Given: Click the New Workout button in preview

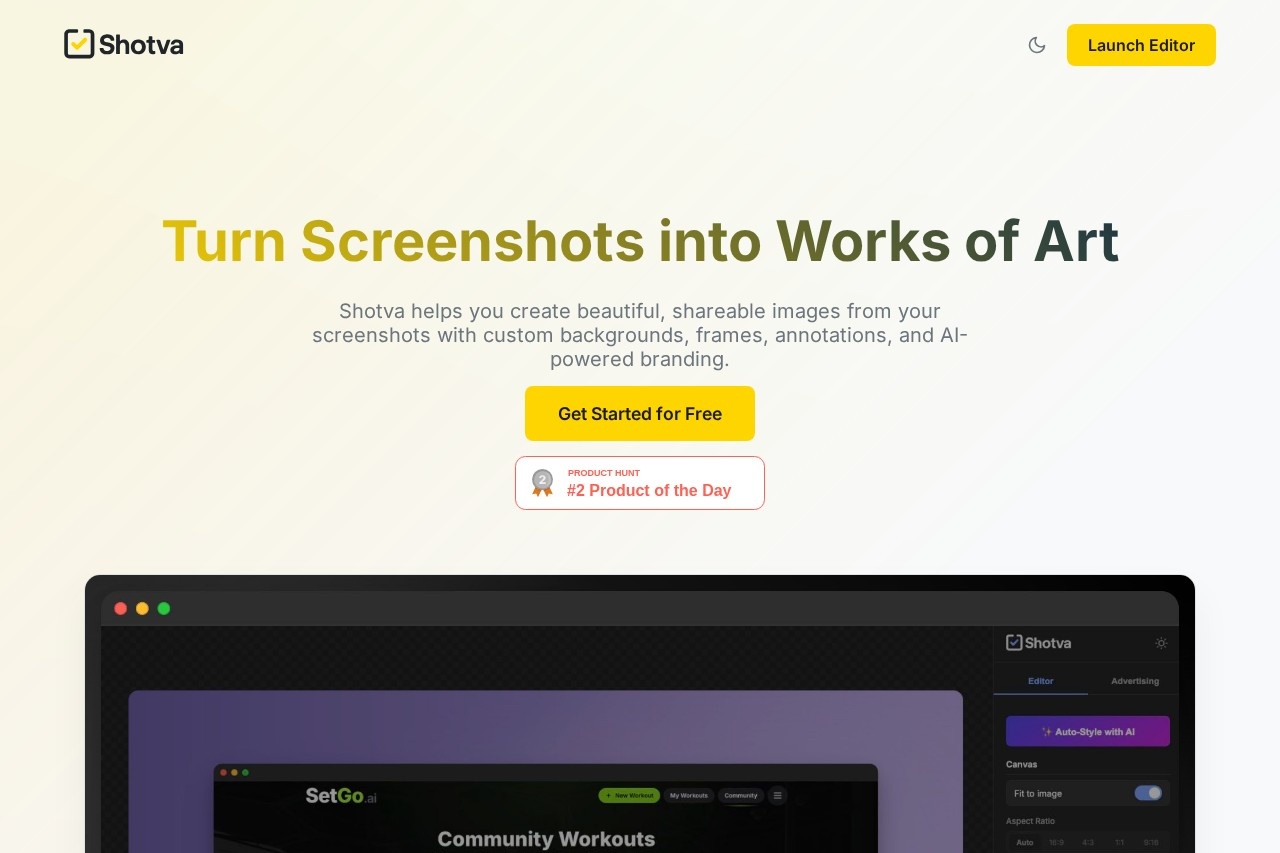Looking at the screenshot, I should pyautogui.click(x=629, y=796).
